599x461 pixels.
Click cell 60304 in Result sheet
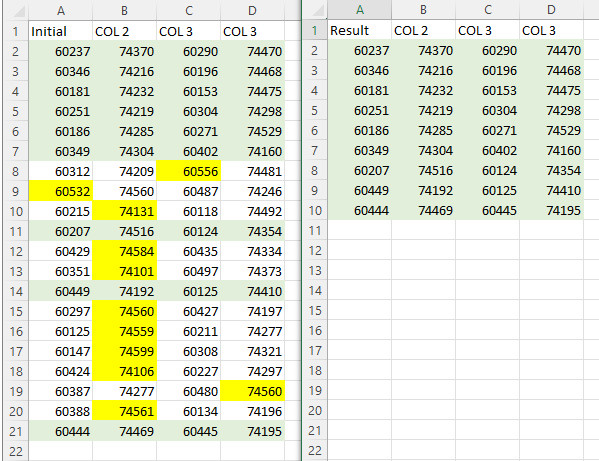[x=487, y=110]
